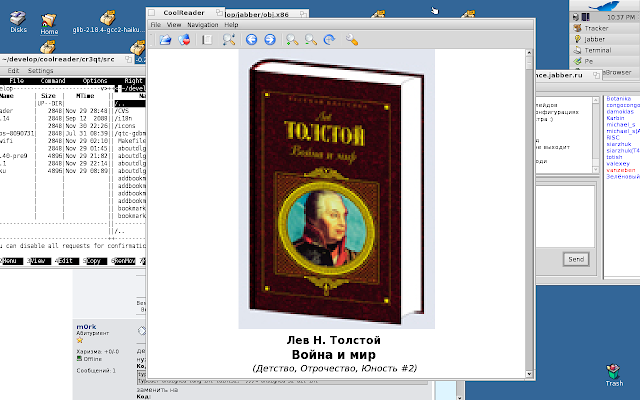Open the View menu in CoolReader
640x400 pixels.
174,25
